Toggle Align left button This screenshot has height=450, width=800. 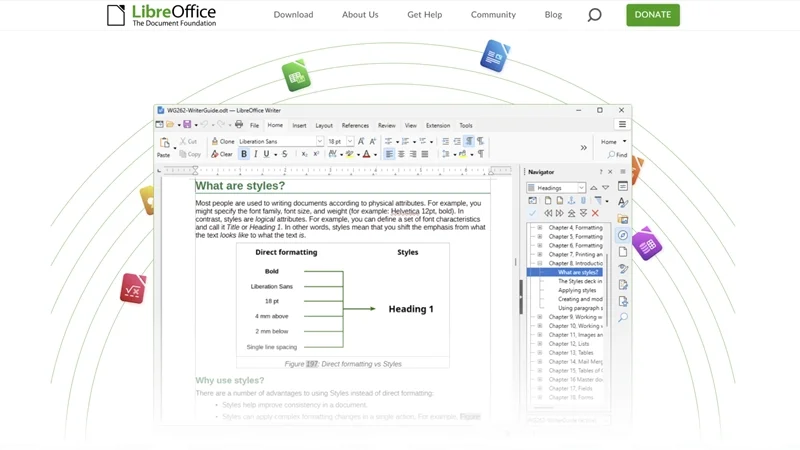pyautogui.click(x=389, y=154)
